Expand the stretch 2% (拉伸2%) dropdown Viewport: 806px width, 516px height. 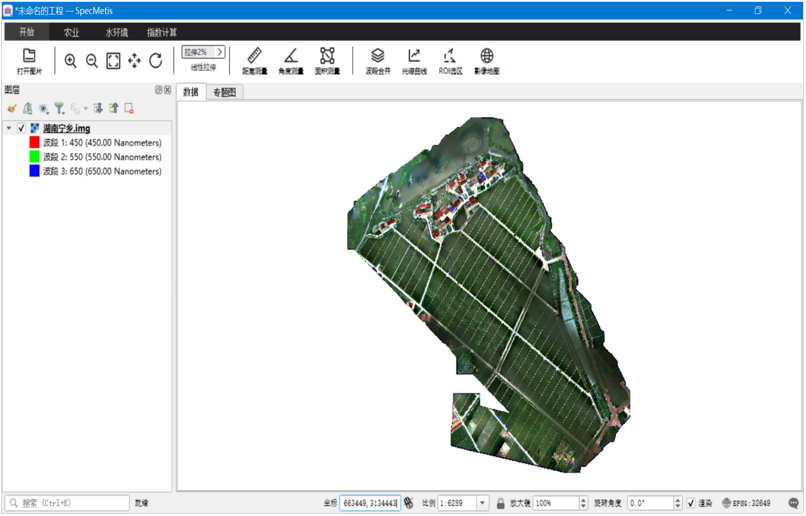pos(220,52)
